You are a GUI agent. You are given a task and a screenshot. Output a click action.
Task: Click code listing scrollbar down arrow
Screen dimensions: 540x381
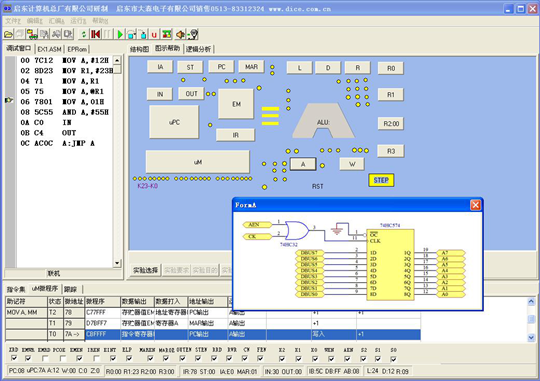pos(117,263)
